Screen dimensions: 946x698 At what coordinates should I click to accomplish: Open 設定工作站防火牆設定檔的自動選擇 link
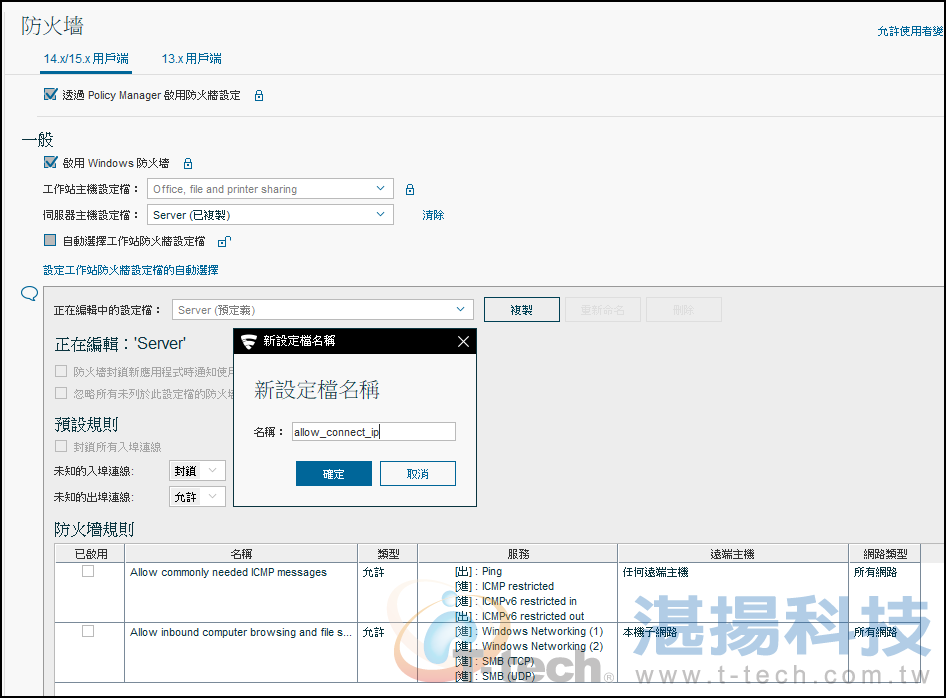[131, 270]
